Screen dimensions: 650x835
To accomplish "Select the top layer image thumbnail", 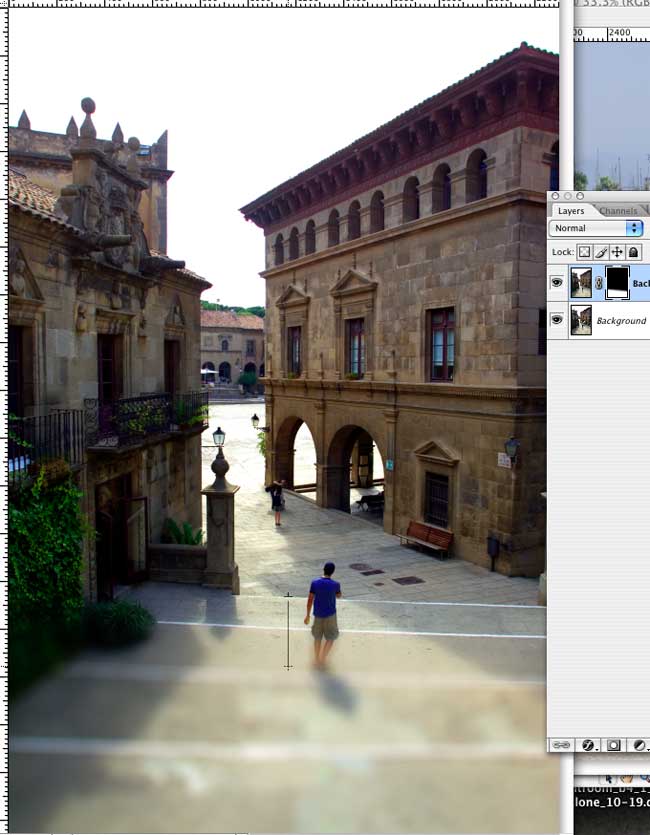I will pyautogui.click(x=581, y=282).
